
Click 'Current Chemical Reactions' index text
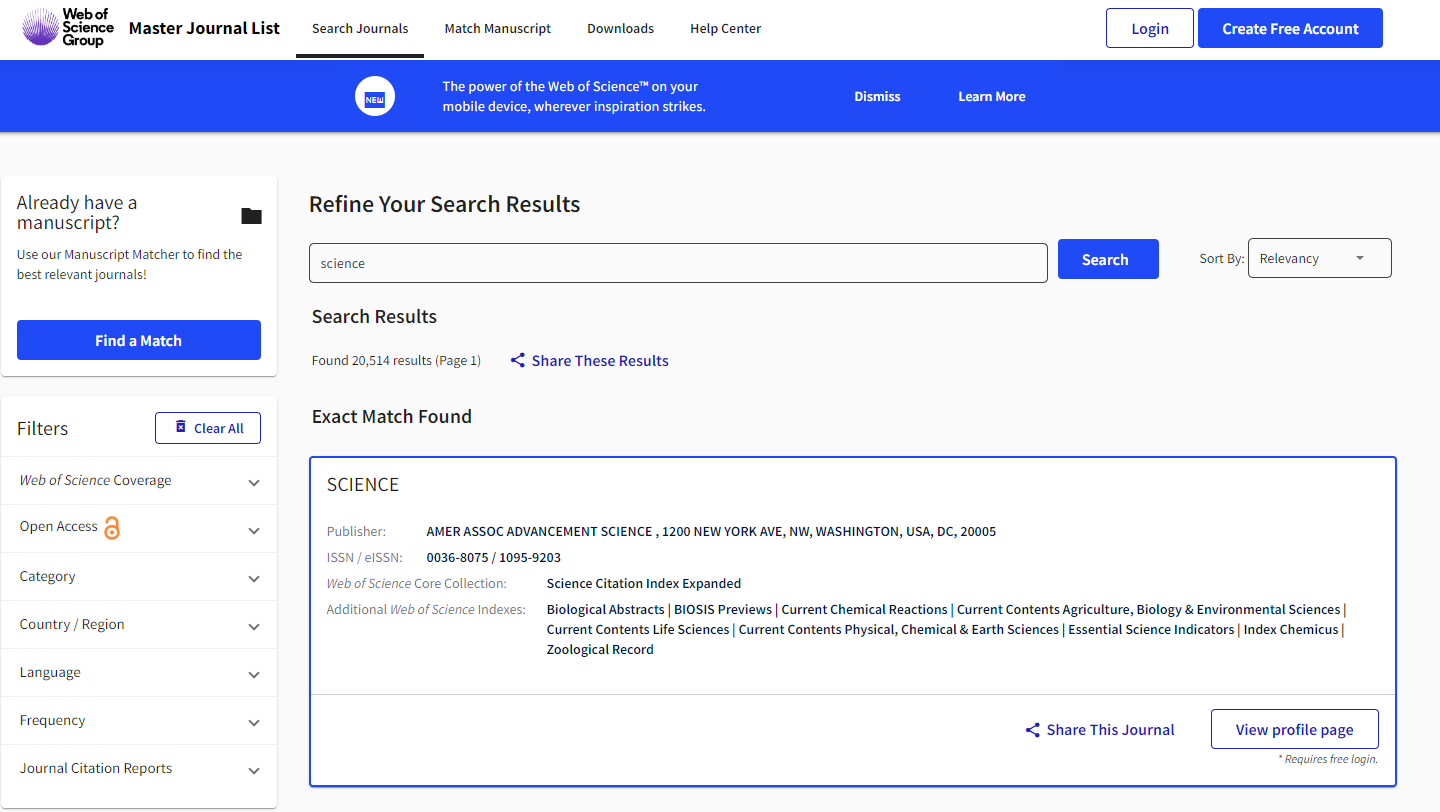(865, 610)
